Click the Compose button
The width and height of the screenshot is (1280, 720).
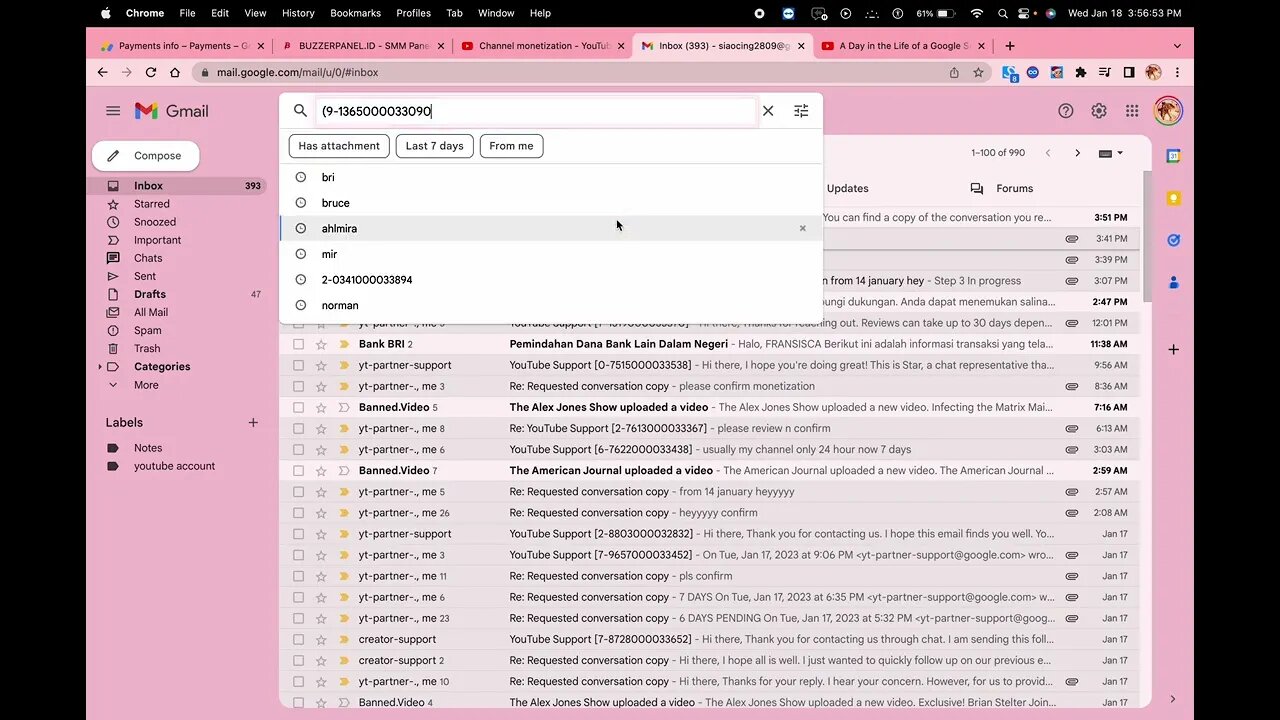click(146, 156)
